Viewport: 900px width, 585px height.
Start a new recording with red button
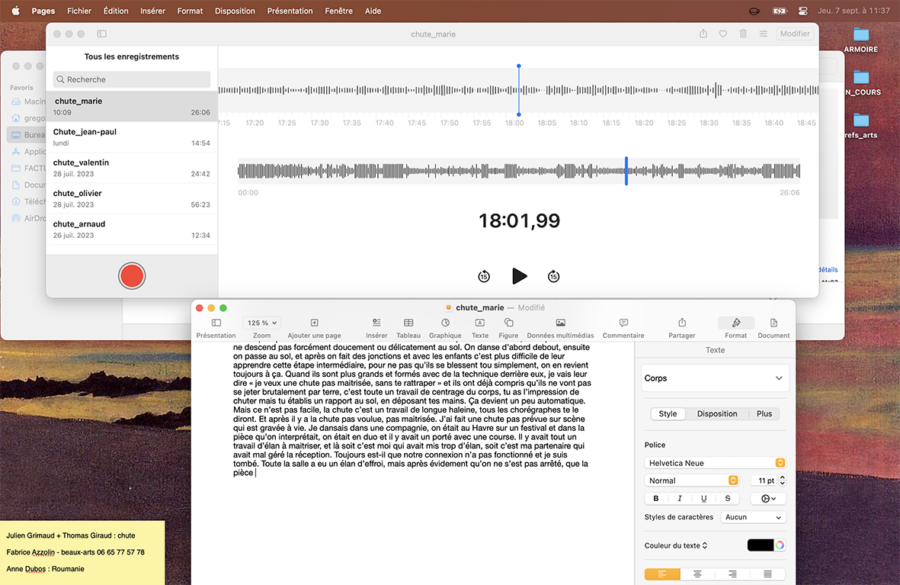tap(132, 276)
